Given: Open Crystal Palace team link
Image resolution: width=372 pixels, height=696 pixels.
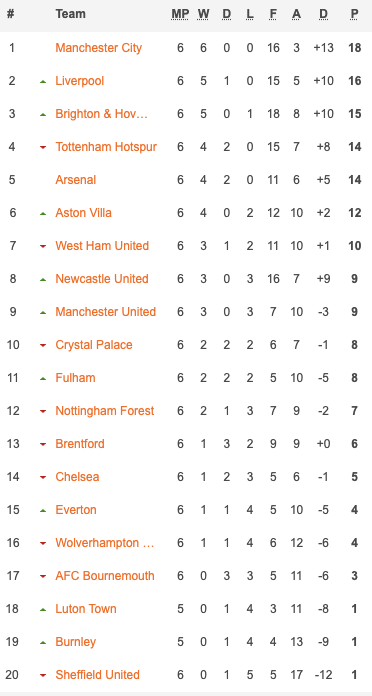Looking at the screenshot, I should click(94, 345).
